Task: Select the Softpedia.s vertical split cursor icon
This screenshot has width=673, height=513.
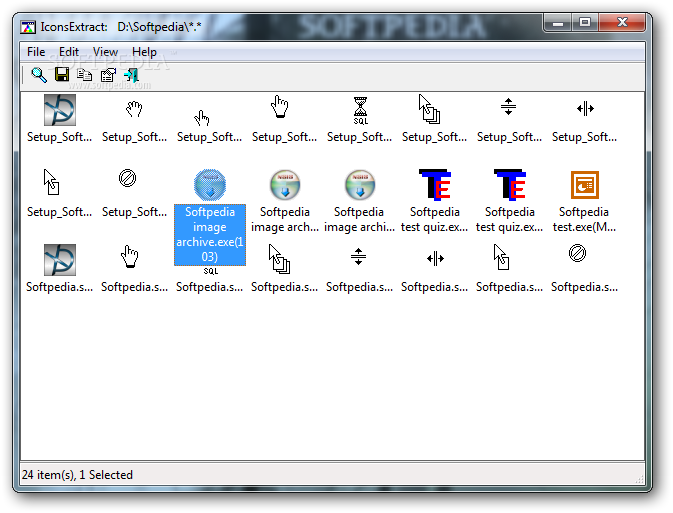Action: 358,257
